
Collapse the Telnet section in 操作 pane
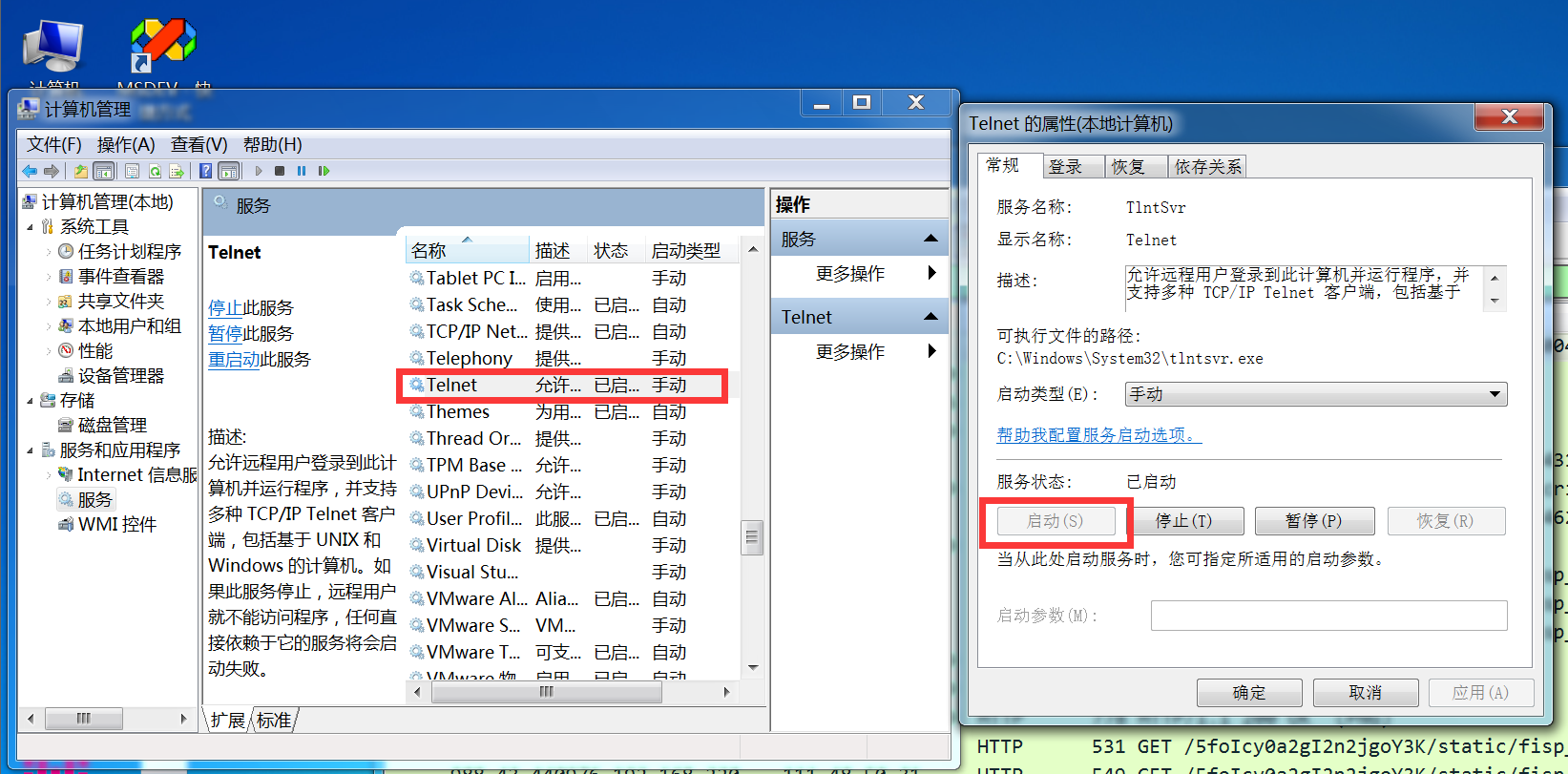pos(930,317)
